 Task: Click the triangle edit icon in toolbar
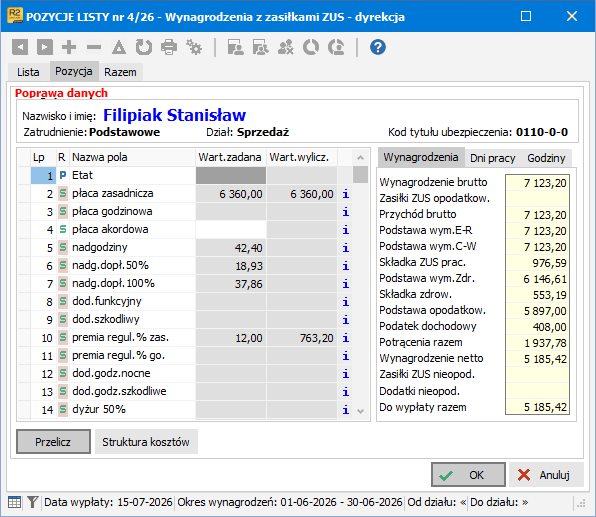[119, 48]
